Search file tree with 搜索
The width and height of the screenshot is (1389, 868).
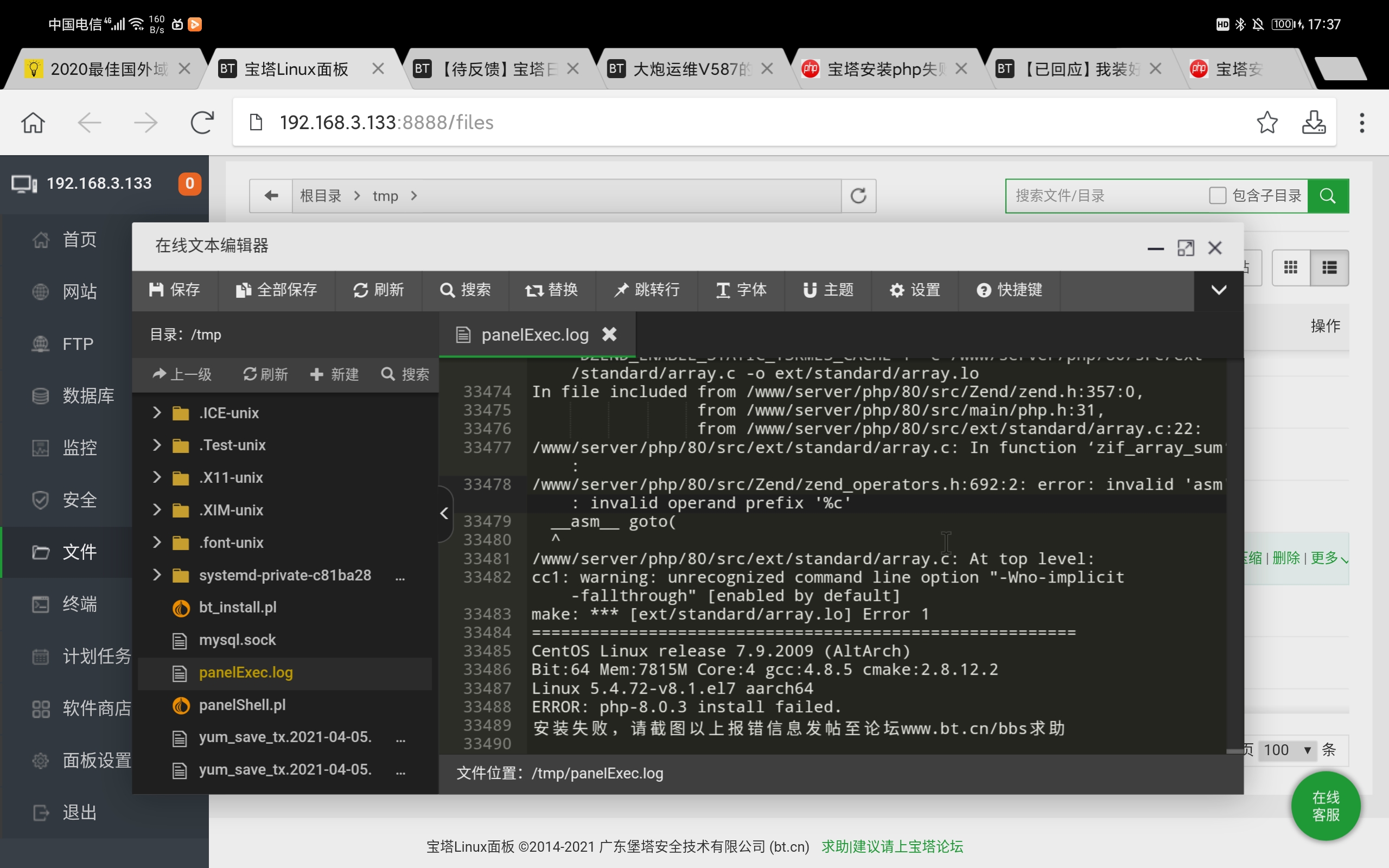tap(405, 374)
